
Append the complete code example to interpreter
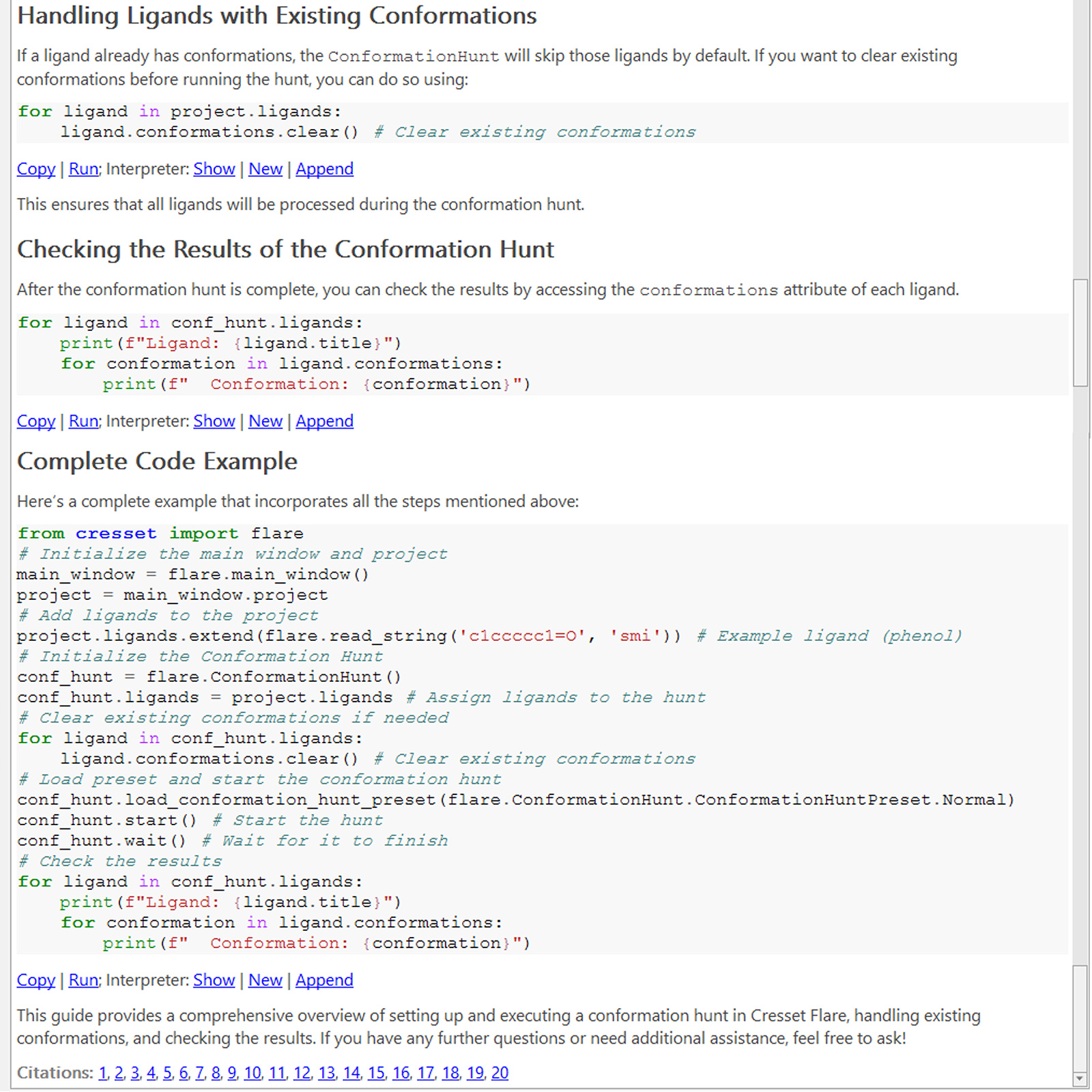coord(324,980)
